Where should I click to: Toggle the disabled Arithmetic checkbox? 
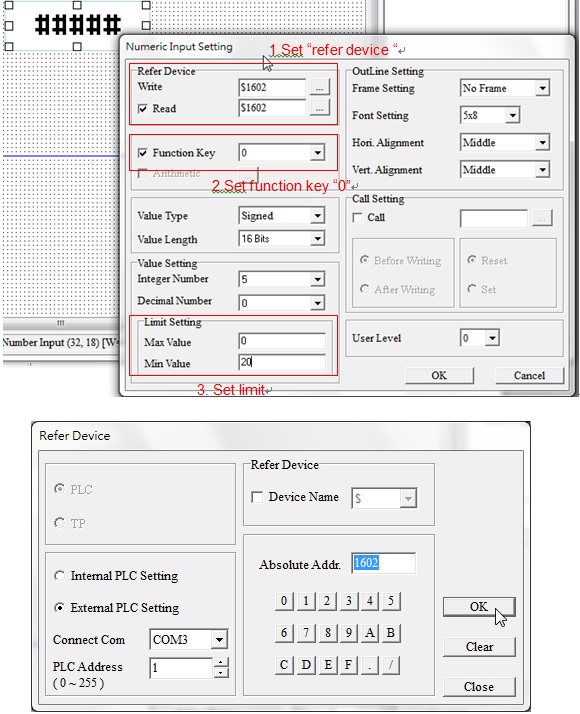tap(143, 173)
